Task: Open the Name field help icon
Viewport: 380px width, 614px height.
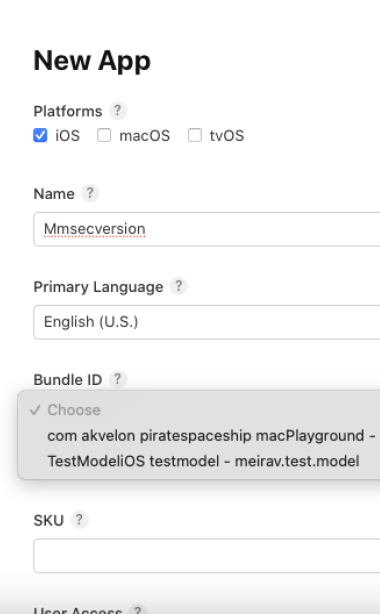Action: 90,193
